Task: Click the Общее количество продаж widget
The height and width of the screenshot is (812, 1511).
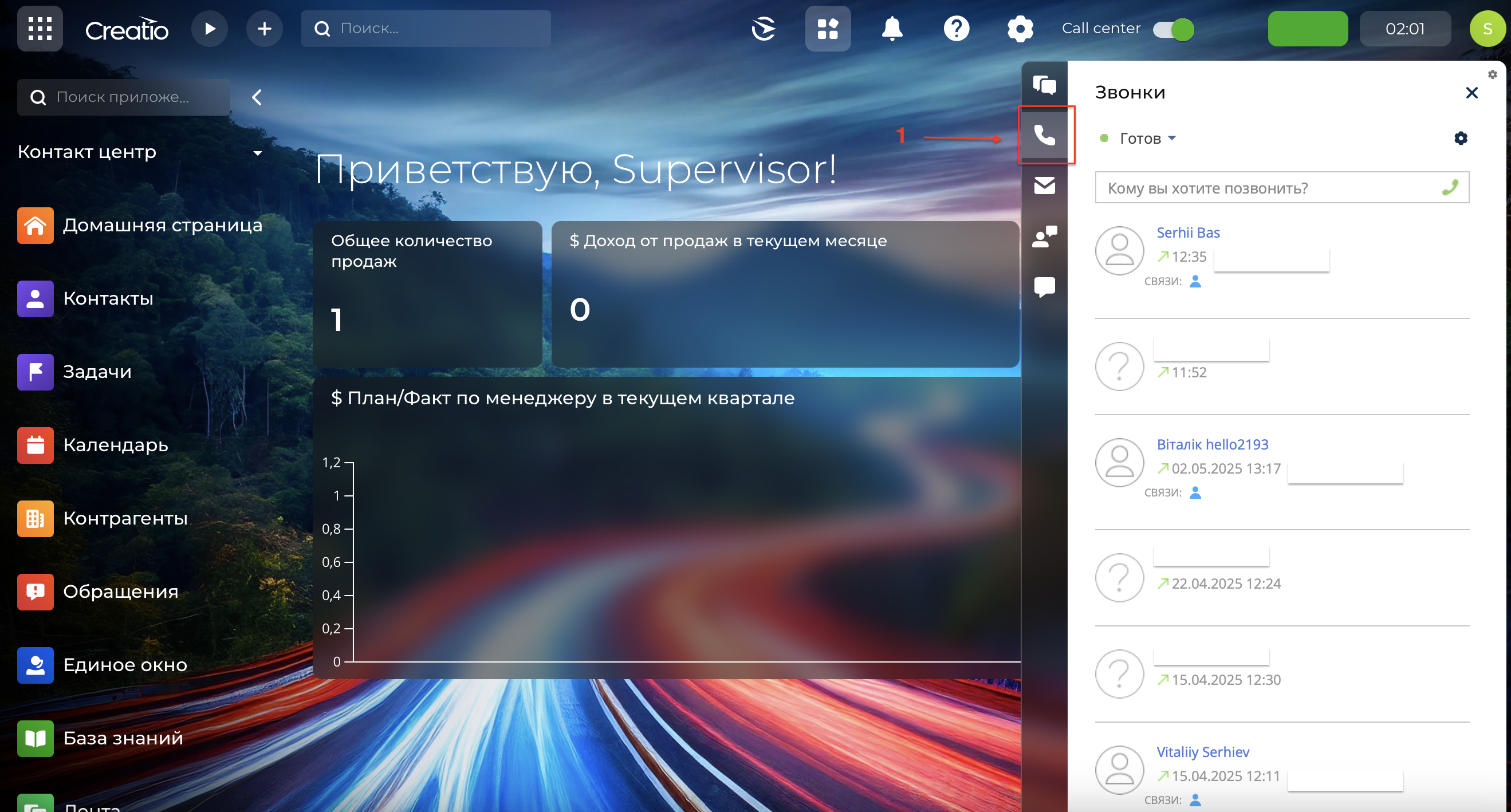Action: [x=427, y=294]
